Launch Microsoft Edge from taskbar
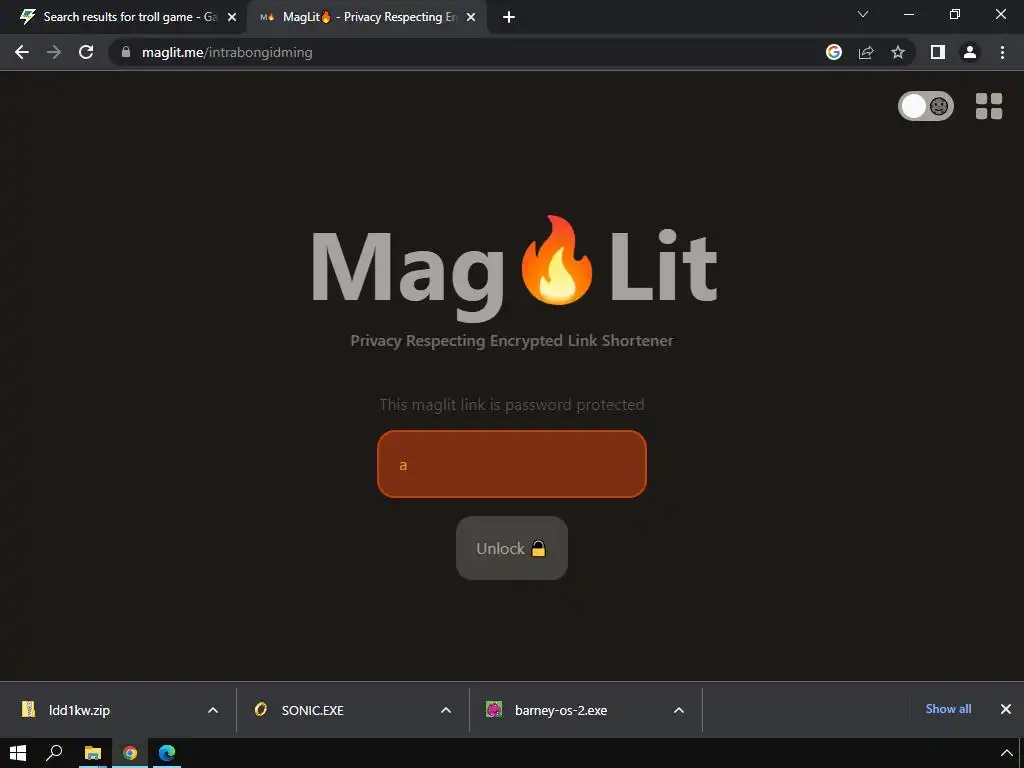 167,753
